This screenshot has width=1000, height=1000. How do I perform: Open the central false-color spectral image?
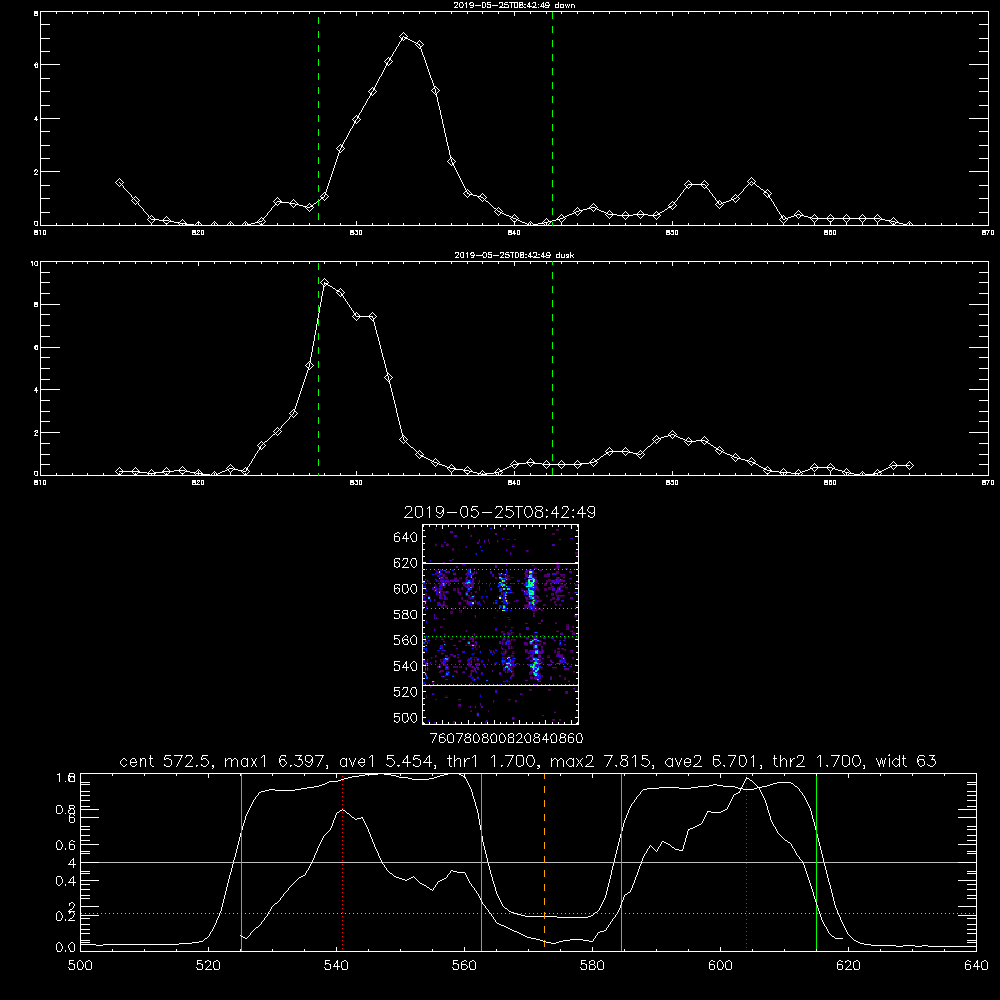[500, 624]
